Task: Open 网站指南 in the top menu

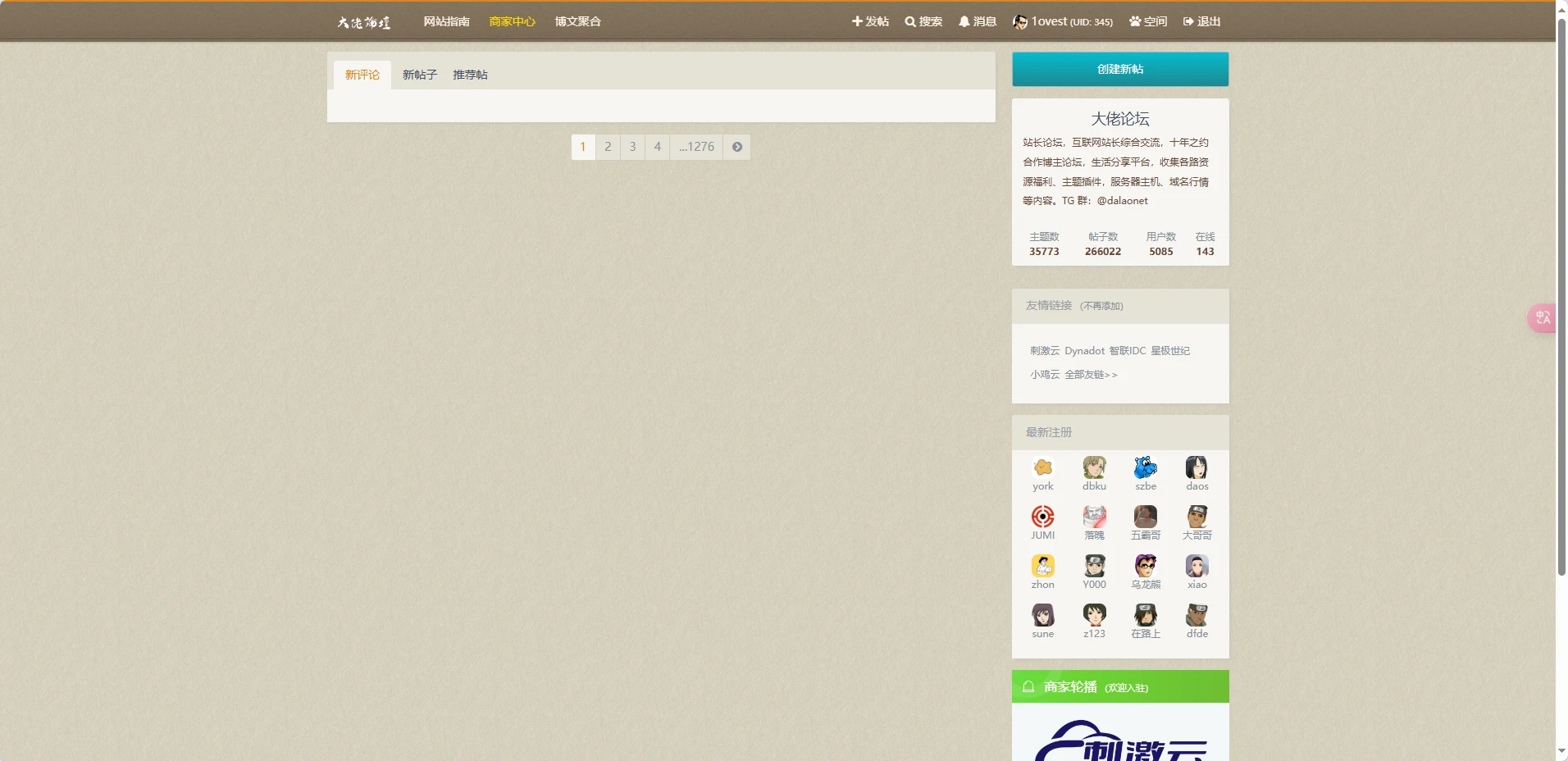Action: (x=446, y=22)
